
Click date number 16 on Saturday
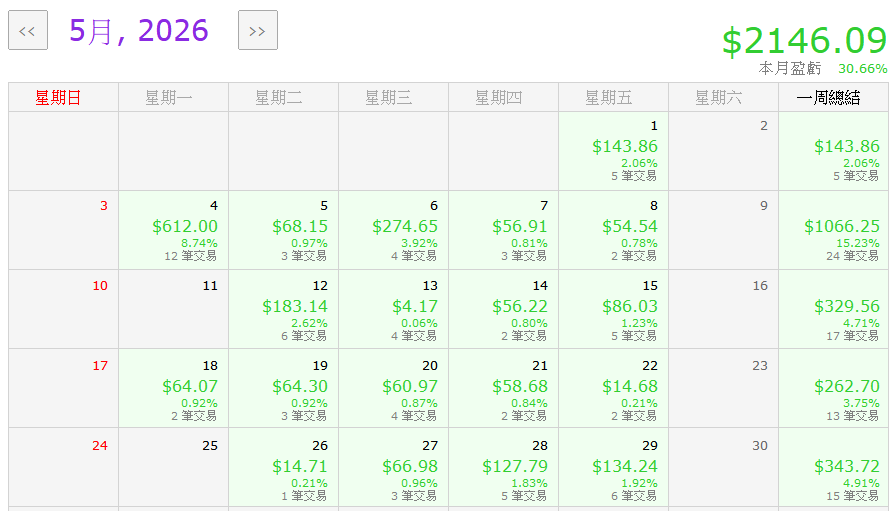click(x=760, y=286)
